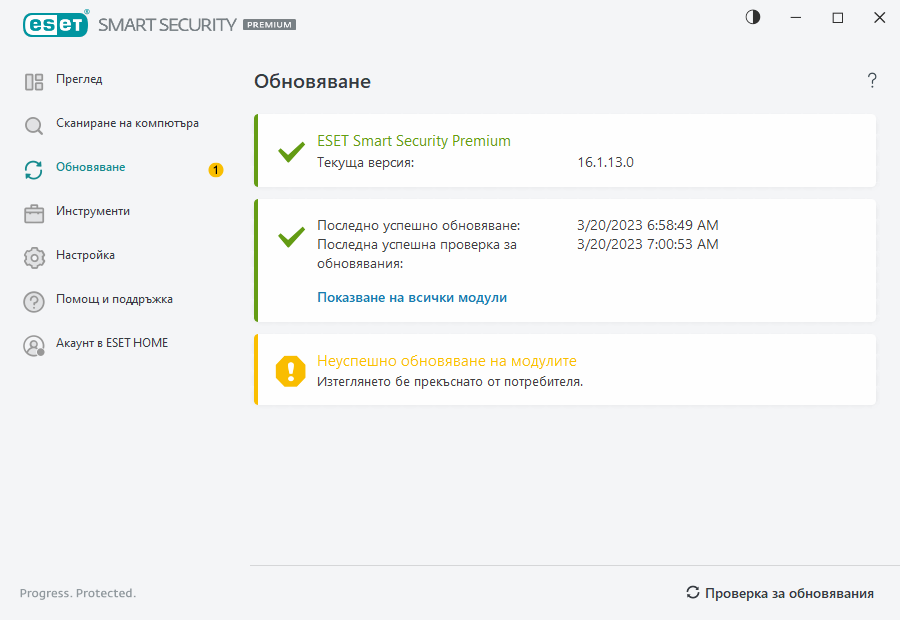Click the warning icon on Неуспешно обновяване message
The height and width of the screenshot is (620, 900).
pyautogui.click(x=290, y=369)
